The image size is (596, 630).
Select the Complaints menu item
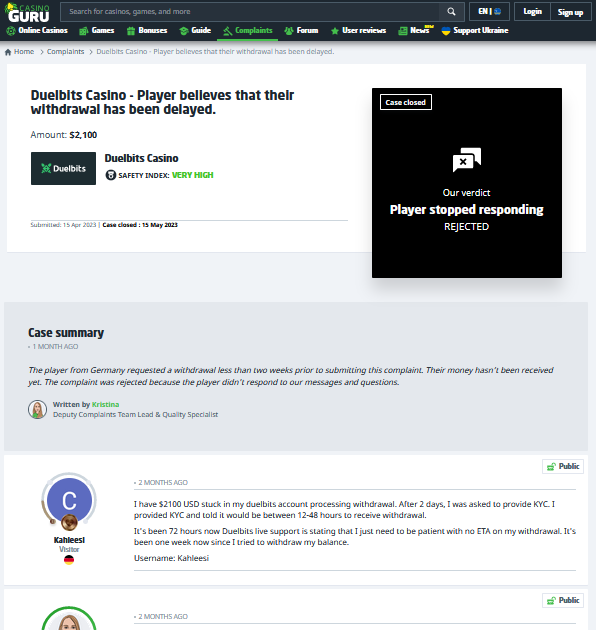coord(248,31)
